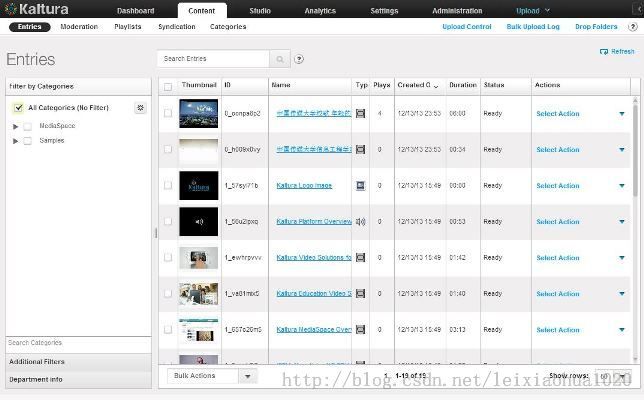Image resolution: width=644 pixels, height=400 pixels.
Task: Check the MediaSpace category checkbox
Action: click(28, 126)
